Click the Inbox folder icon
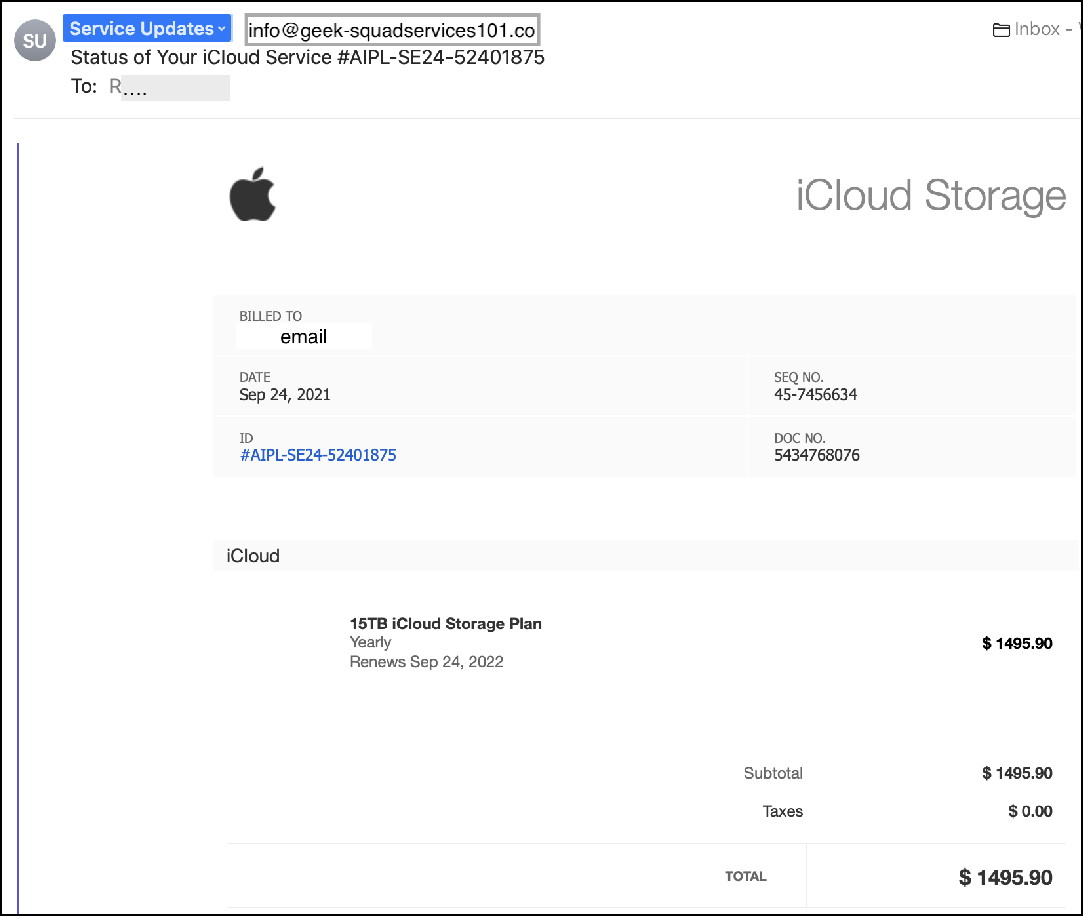The width and height of the screenshot is (1083, 916). coord(1001,30)
